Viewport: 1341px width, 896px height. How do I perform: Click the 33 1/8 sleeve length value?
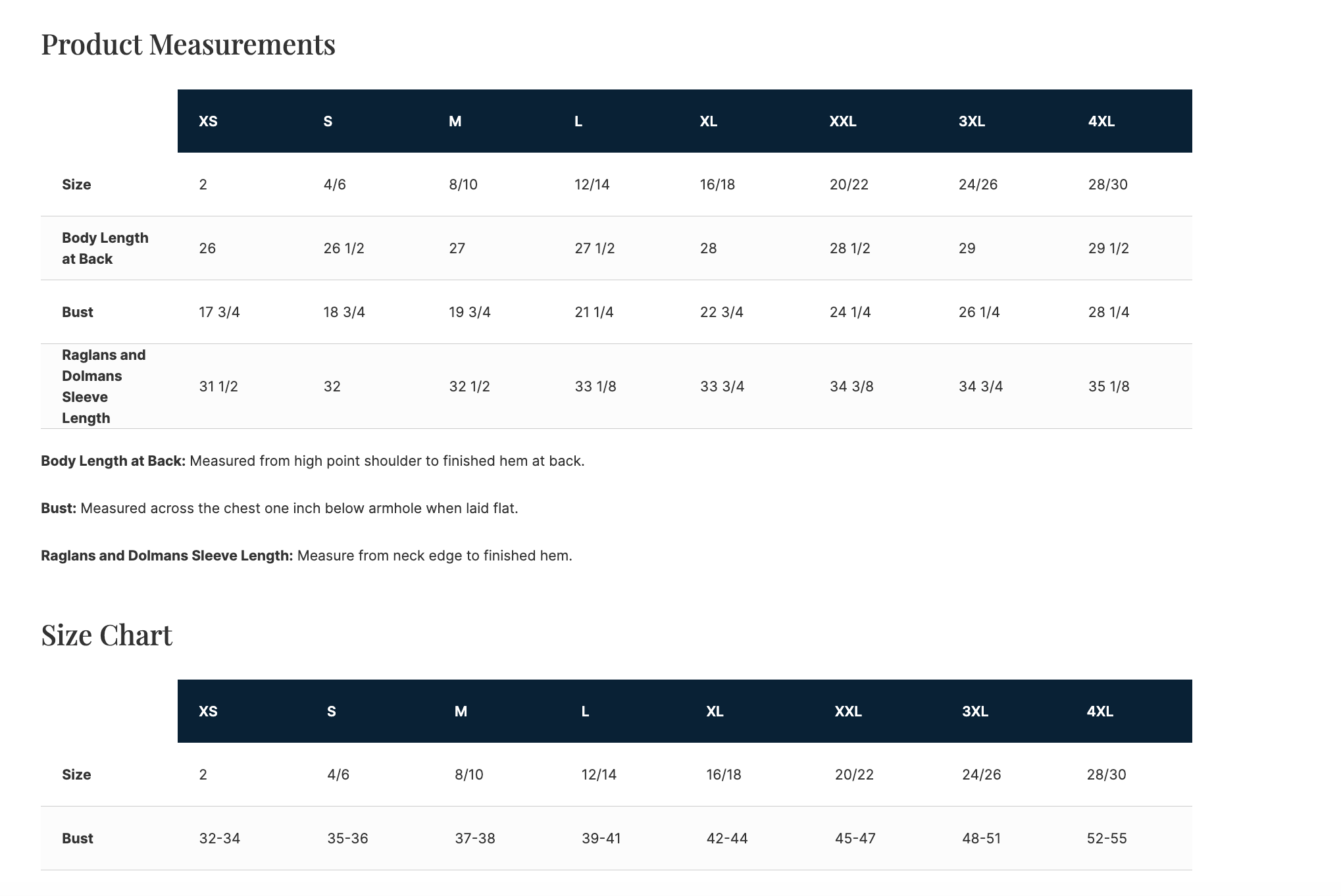(595, 386)
